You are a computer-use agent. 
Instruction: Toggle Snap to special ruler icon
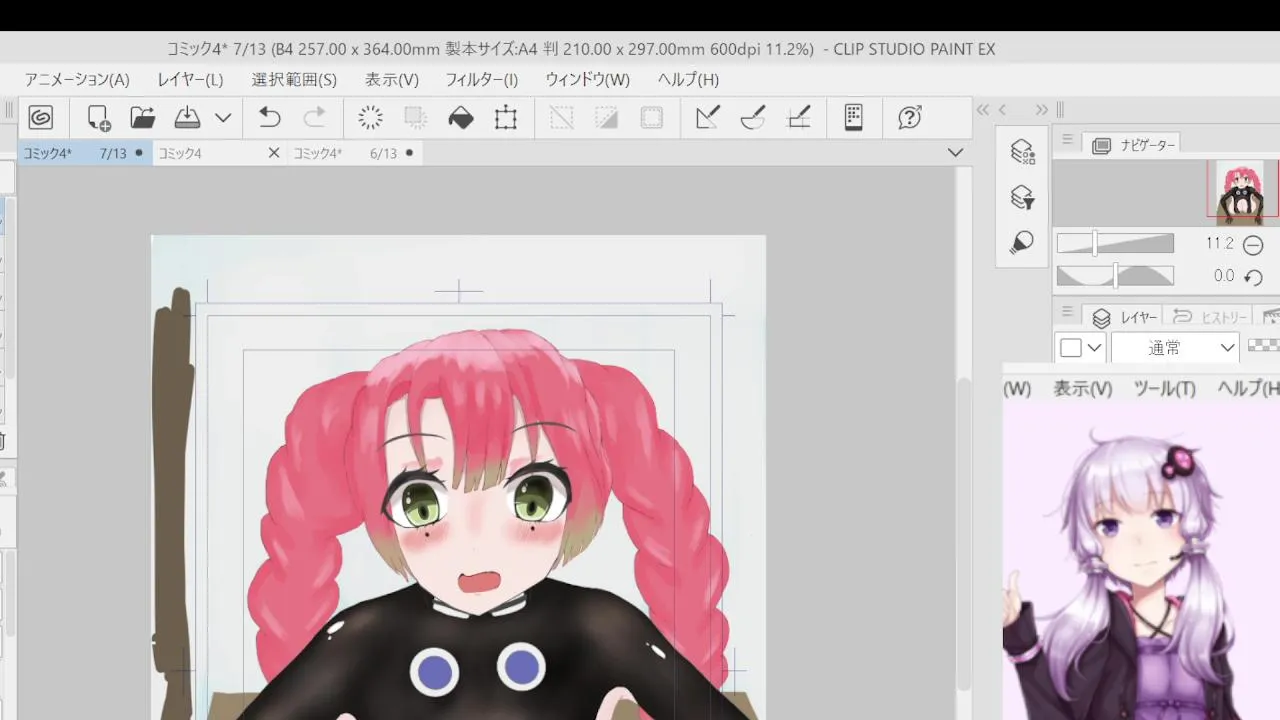(753, 118)
